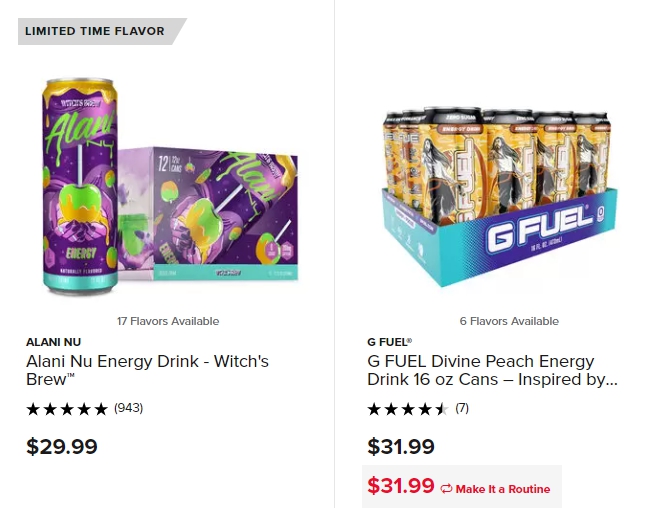
Task: Open the Alani Nu Witch's Brew product image
Action: (x=170, y=187)
